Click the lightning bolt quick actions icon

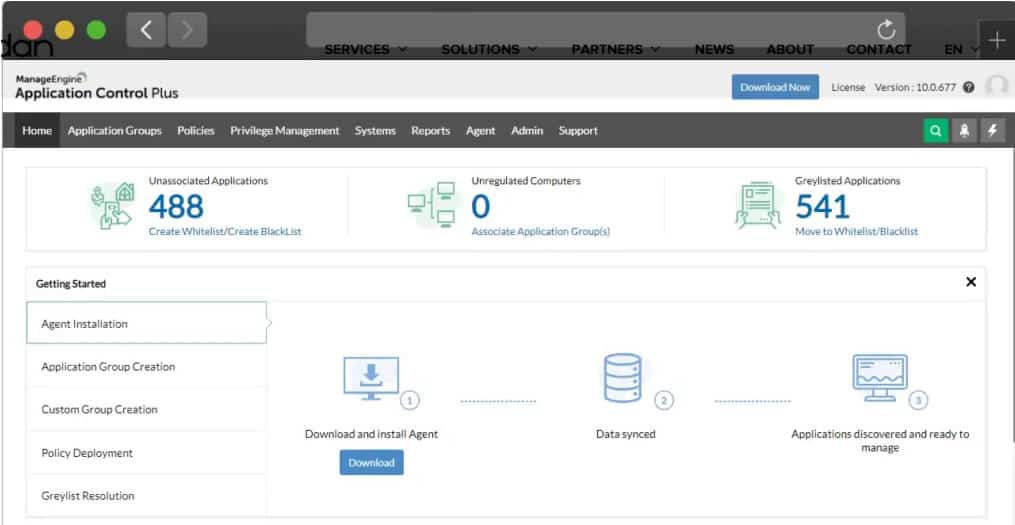[992, 131]
